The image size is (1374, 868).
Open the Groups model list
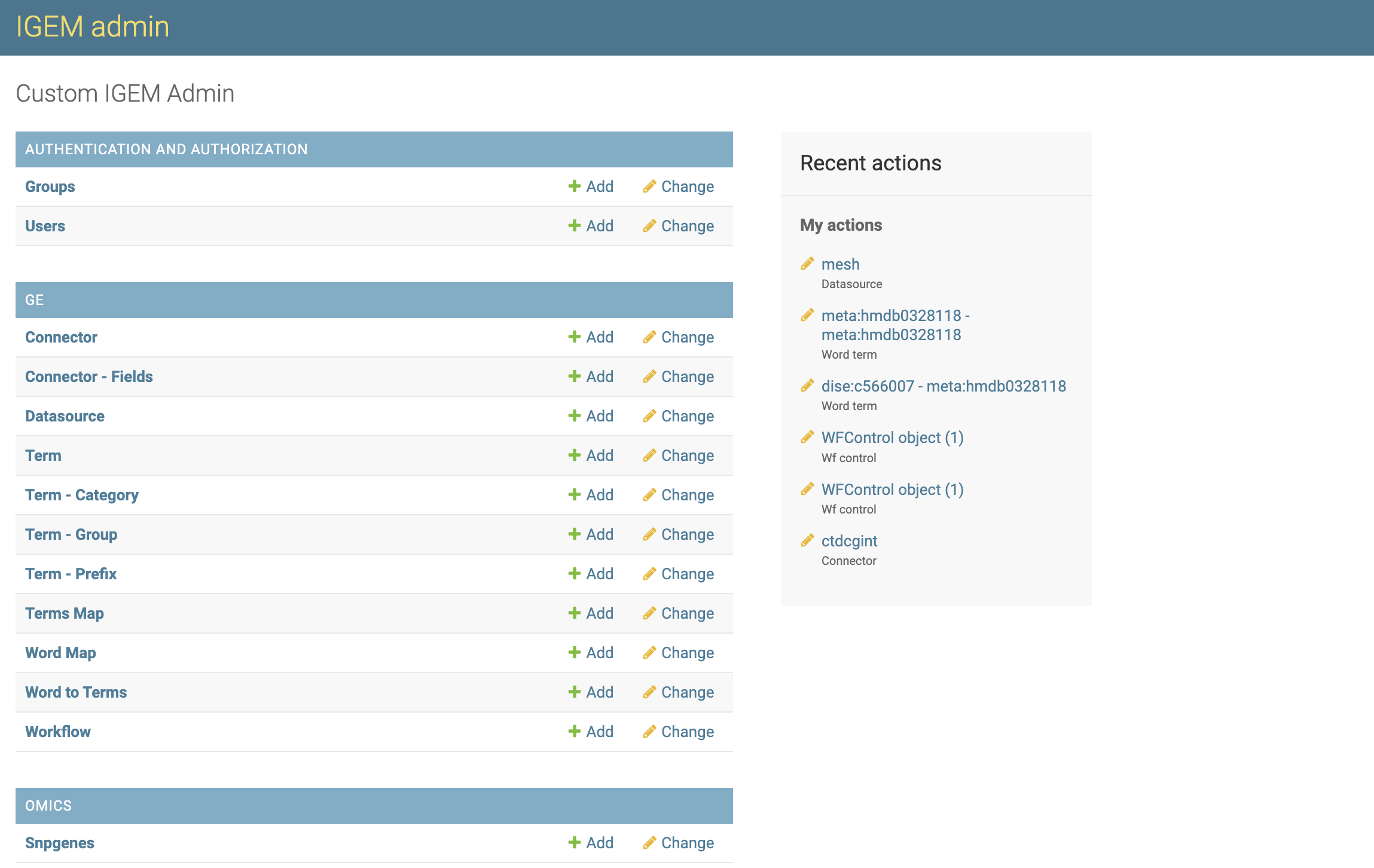coord(50,187)
